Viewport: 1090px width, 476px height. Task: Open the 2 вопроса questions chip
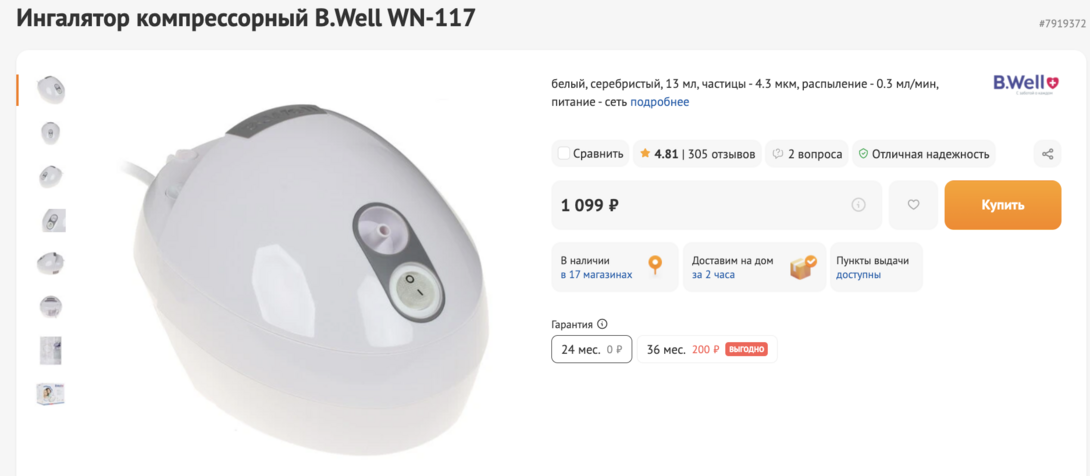(807, 154)
